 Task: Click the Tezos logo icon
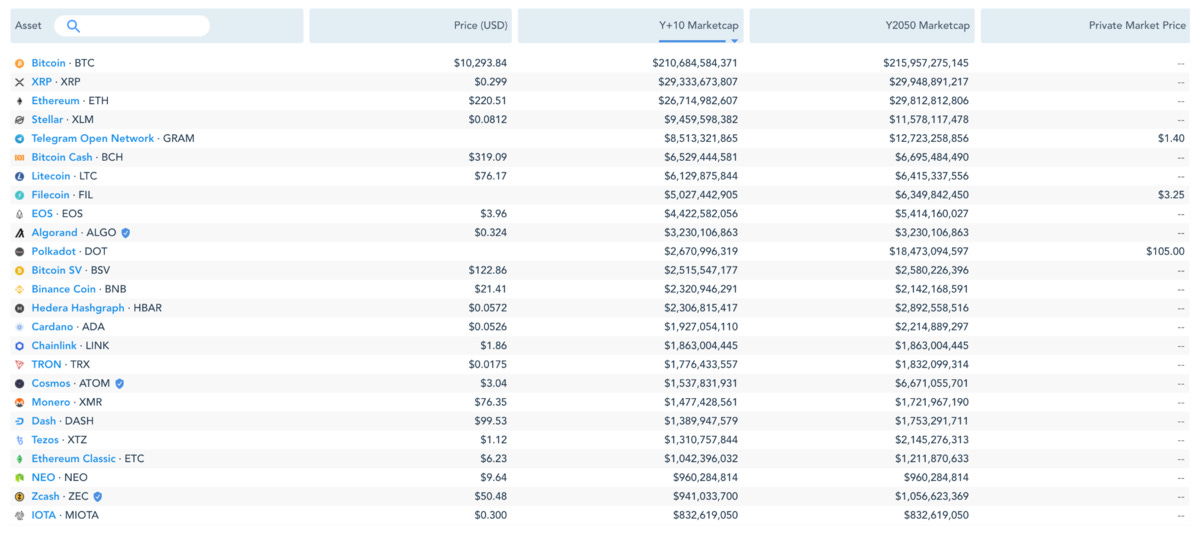pos(19,440)
